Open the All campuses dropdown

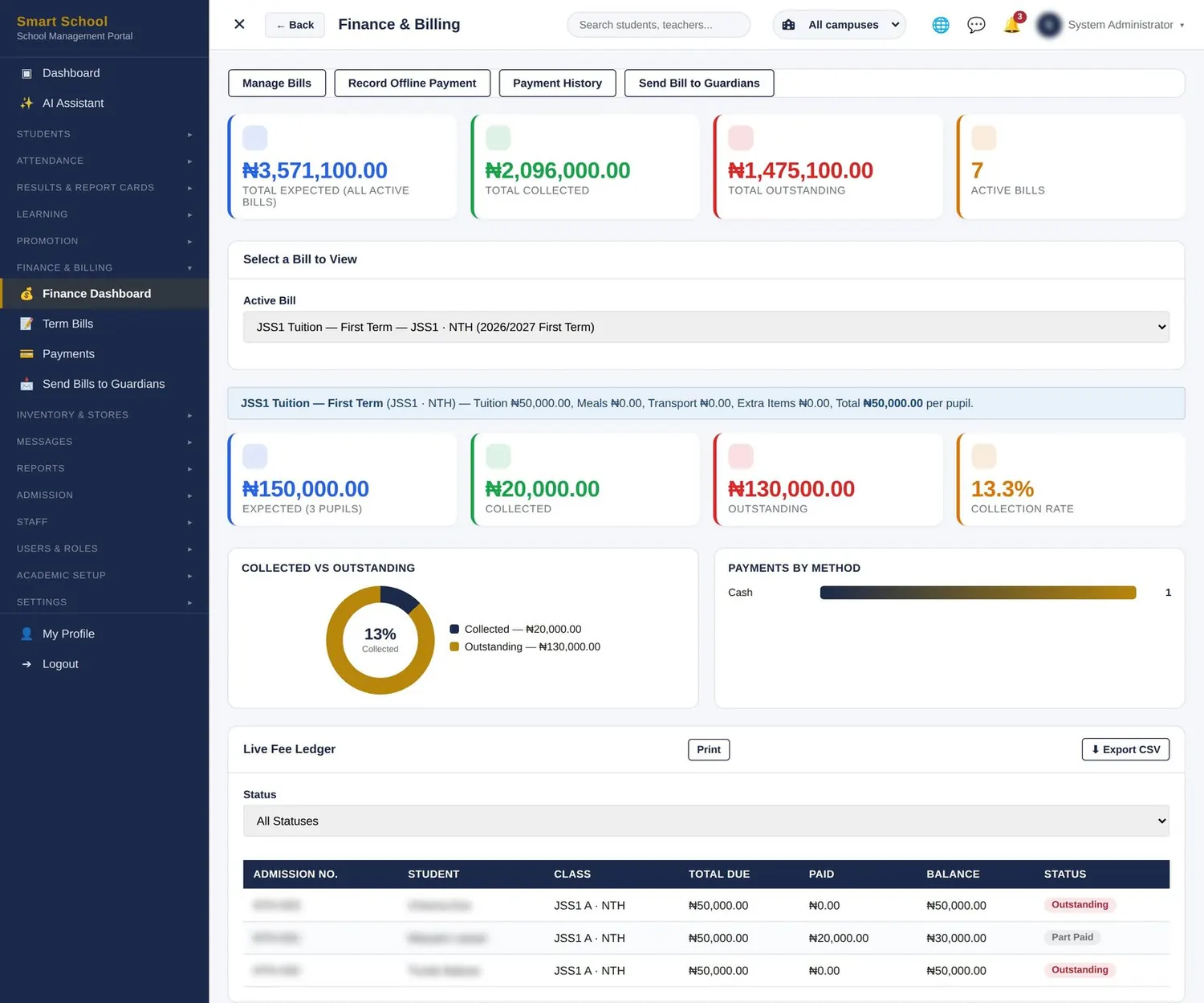[x=840, y=25]
